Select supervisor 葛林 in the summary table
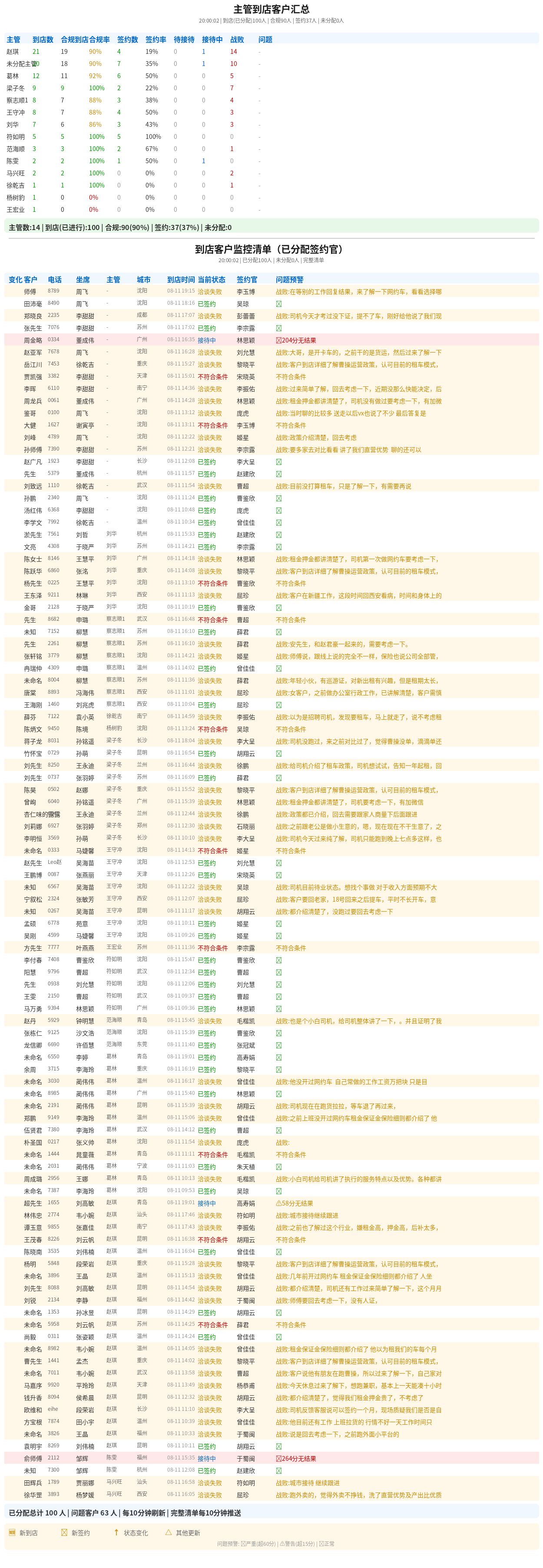The image size is (543, 1568). pos(13,76)
